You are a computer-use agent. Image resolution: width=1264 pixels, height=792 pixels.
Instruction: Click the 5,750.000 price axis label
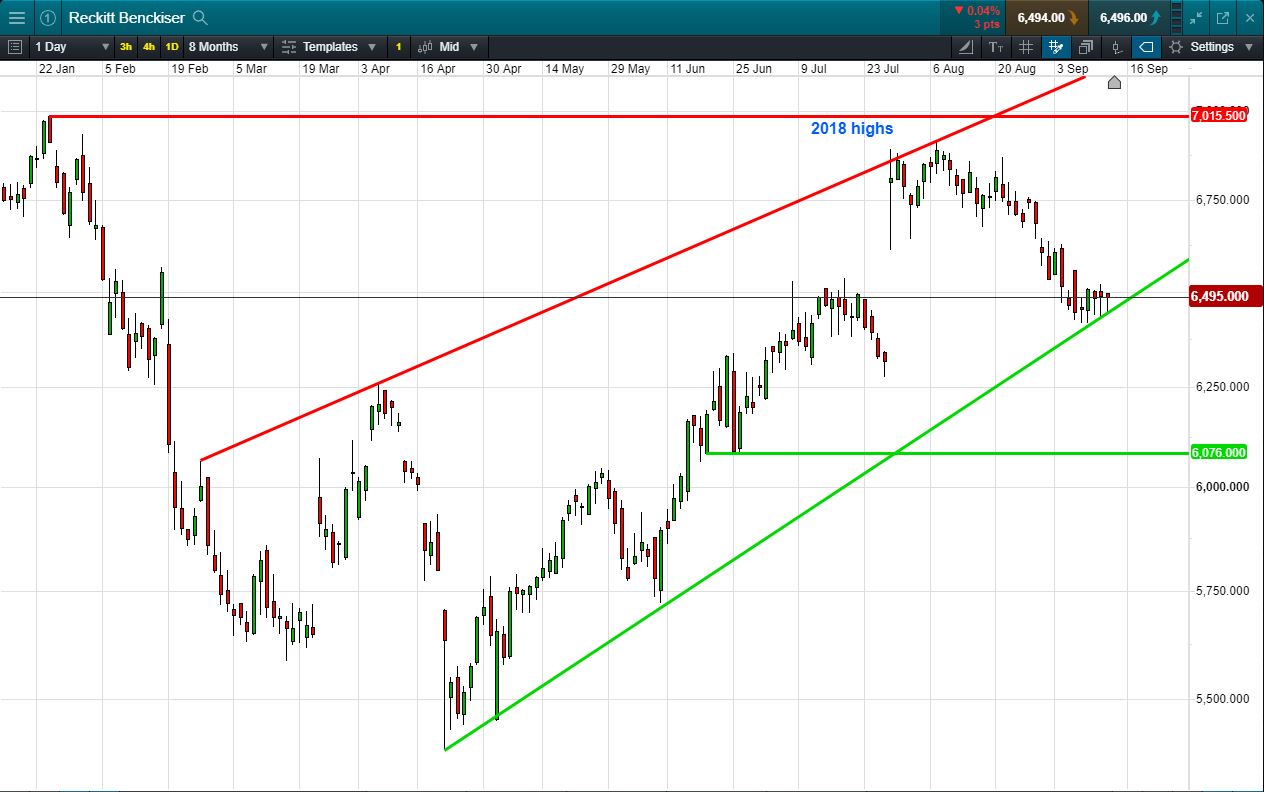click(x=1222, y=590)
